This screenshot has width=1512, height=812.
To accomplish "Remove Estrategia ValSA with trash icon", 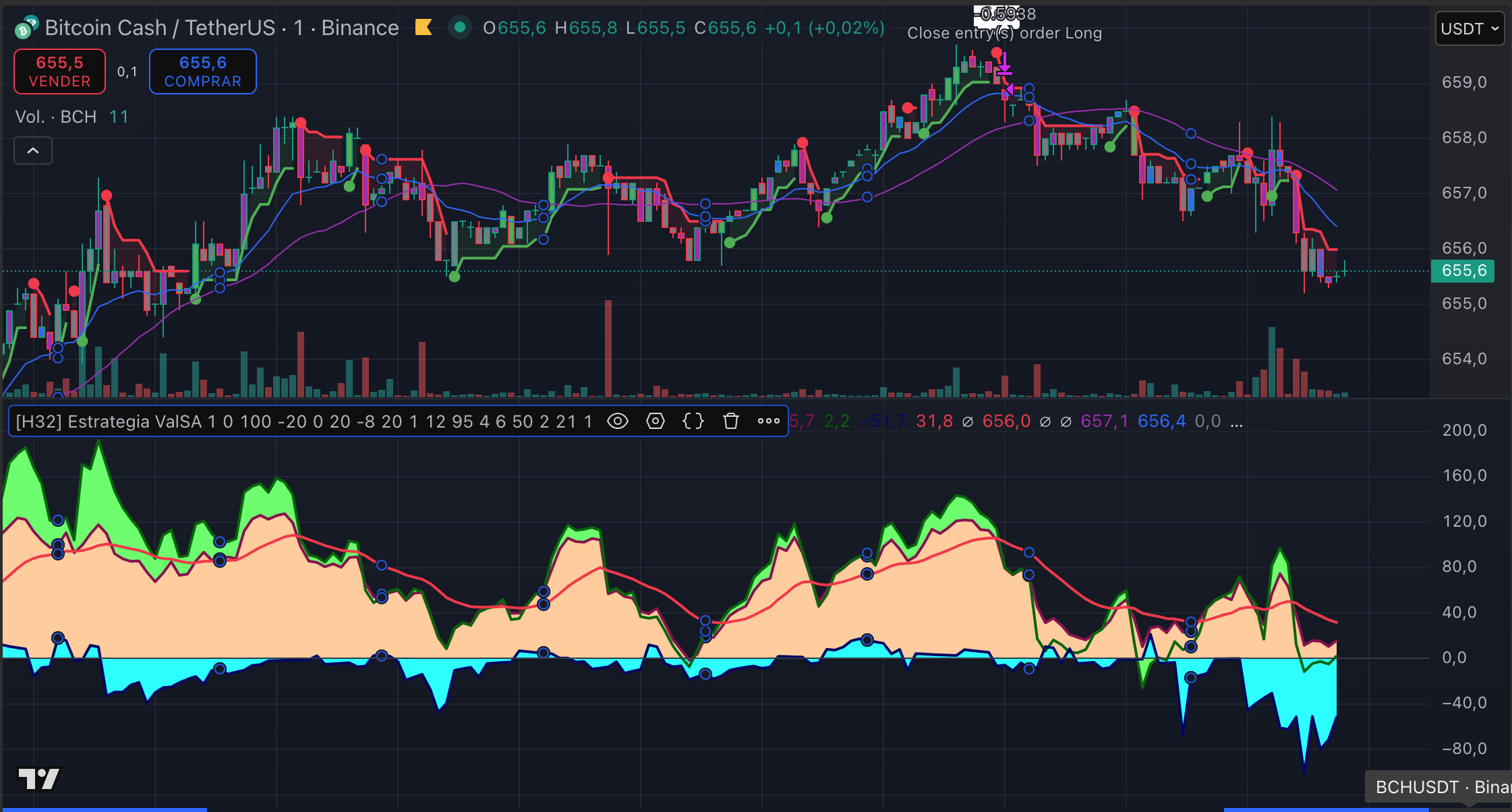I will pyautogui.click(x=730, y=422).
